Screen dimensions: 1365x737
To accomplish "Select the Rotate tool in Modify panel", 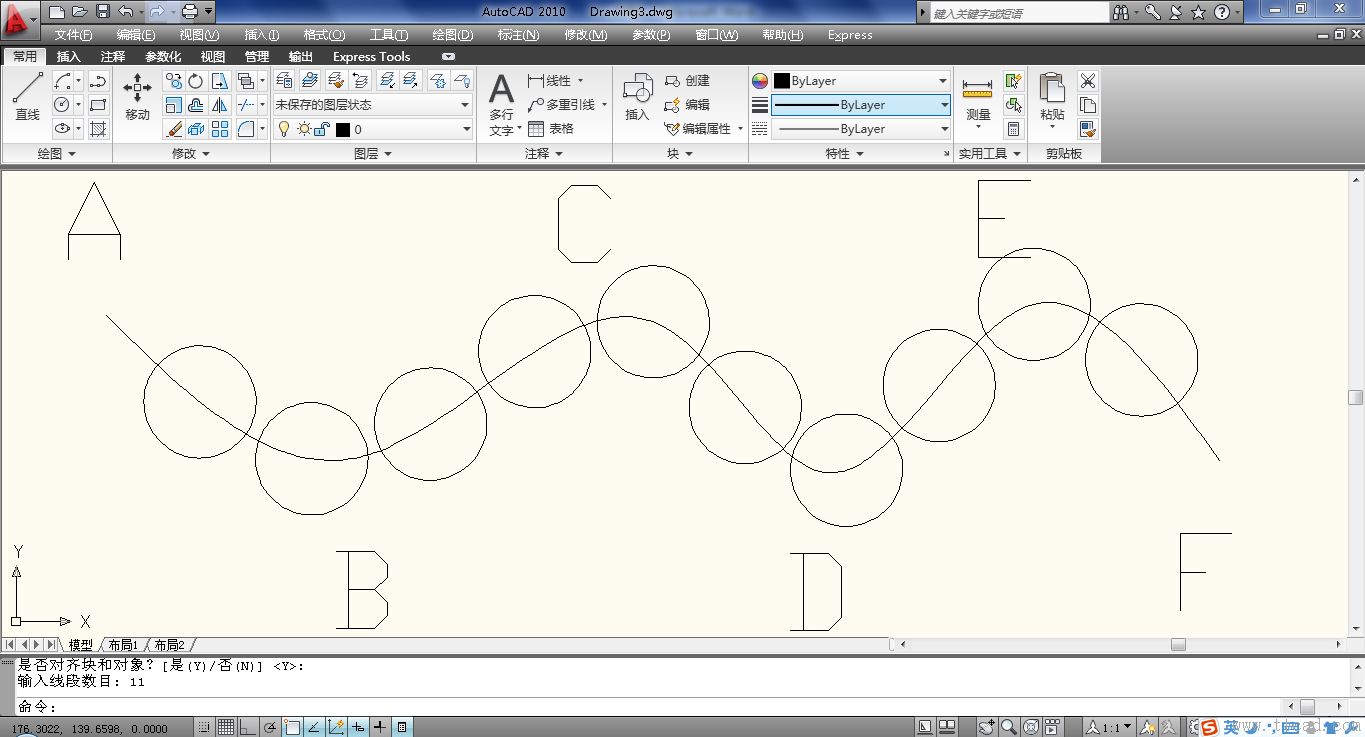I will click(x=196, y=81).
